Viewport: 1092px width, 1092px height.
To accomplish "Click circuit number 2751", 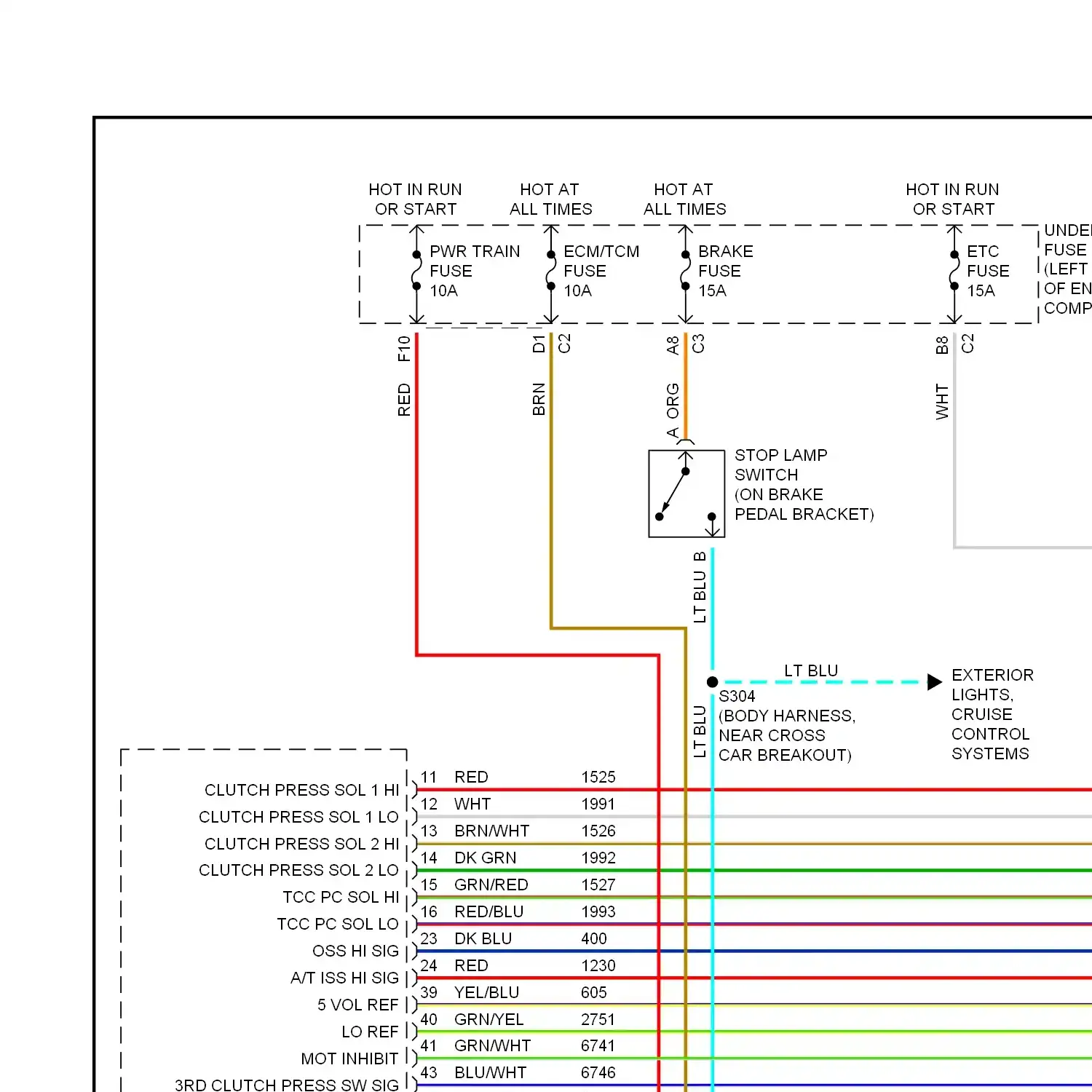I will point(598,1019).
